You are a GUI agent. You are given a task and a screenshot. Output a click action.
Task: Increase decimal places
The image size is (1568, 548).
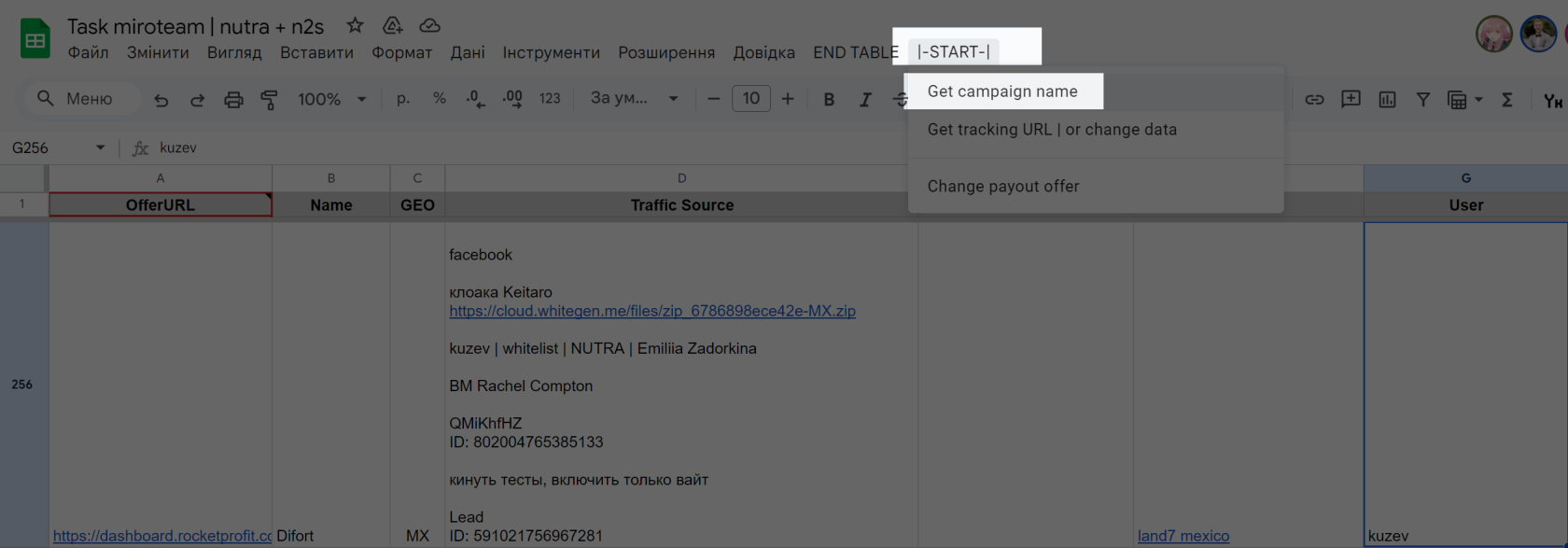(512, 99)
